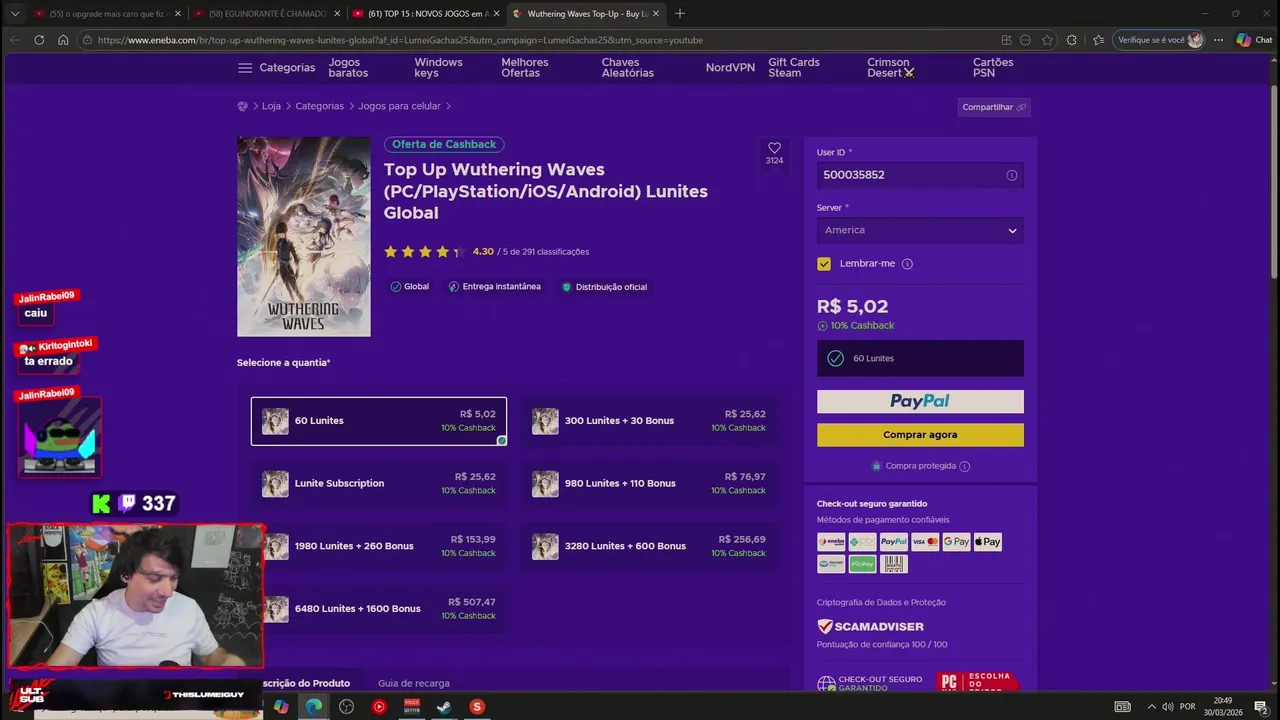This screenshot has height=720, width=1280.
Task: Click the PayPal payment method badge
Action: (894, 542)
